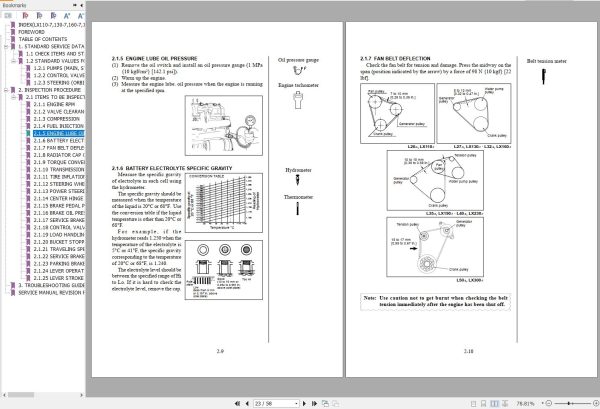Click the second bookmark toolbar icon

coord(39,16)
